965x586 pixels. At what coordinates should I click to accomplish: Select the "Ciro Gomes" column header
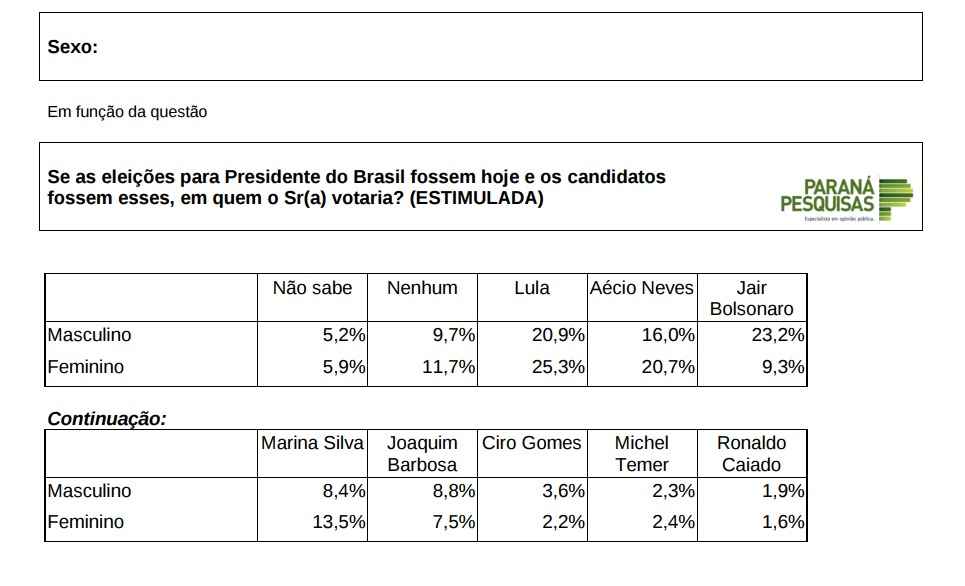click(x=532, y=443)
